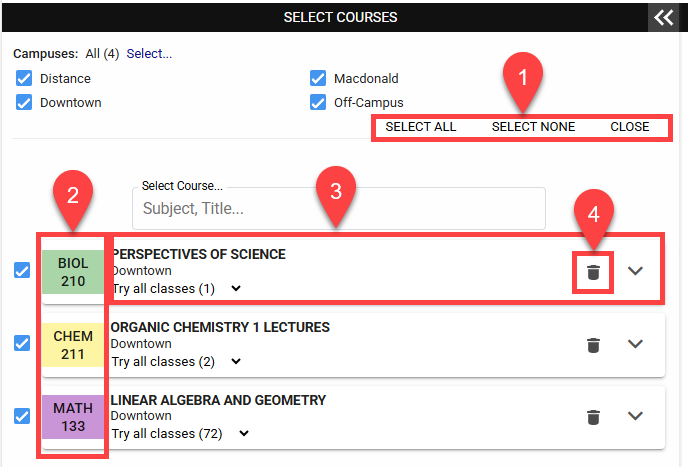
Task: Expand BIOL 210 course details chevron
Action: pyautogui.click(x=635, y=271)
